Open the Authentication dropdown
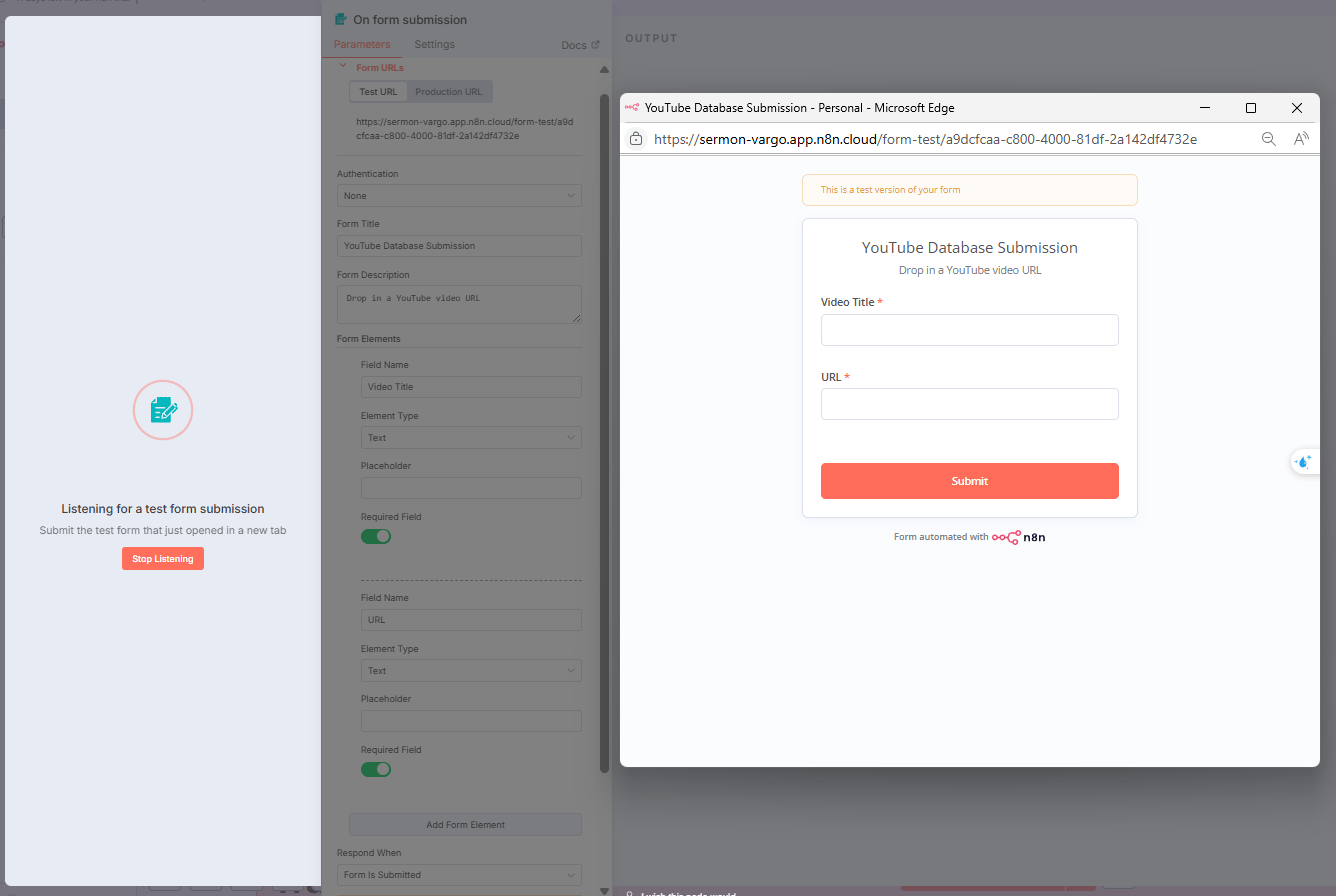This screenshot has height=896, width=1336. pos(459,196)
